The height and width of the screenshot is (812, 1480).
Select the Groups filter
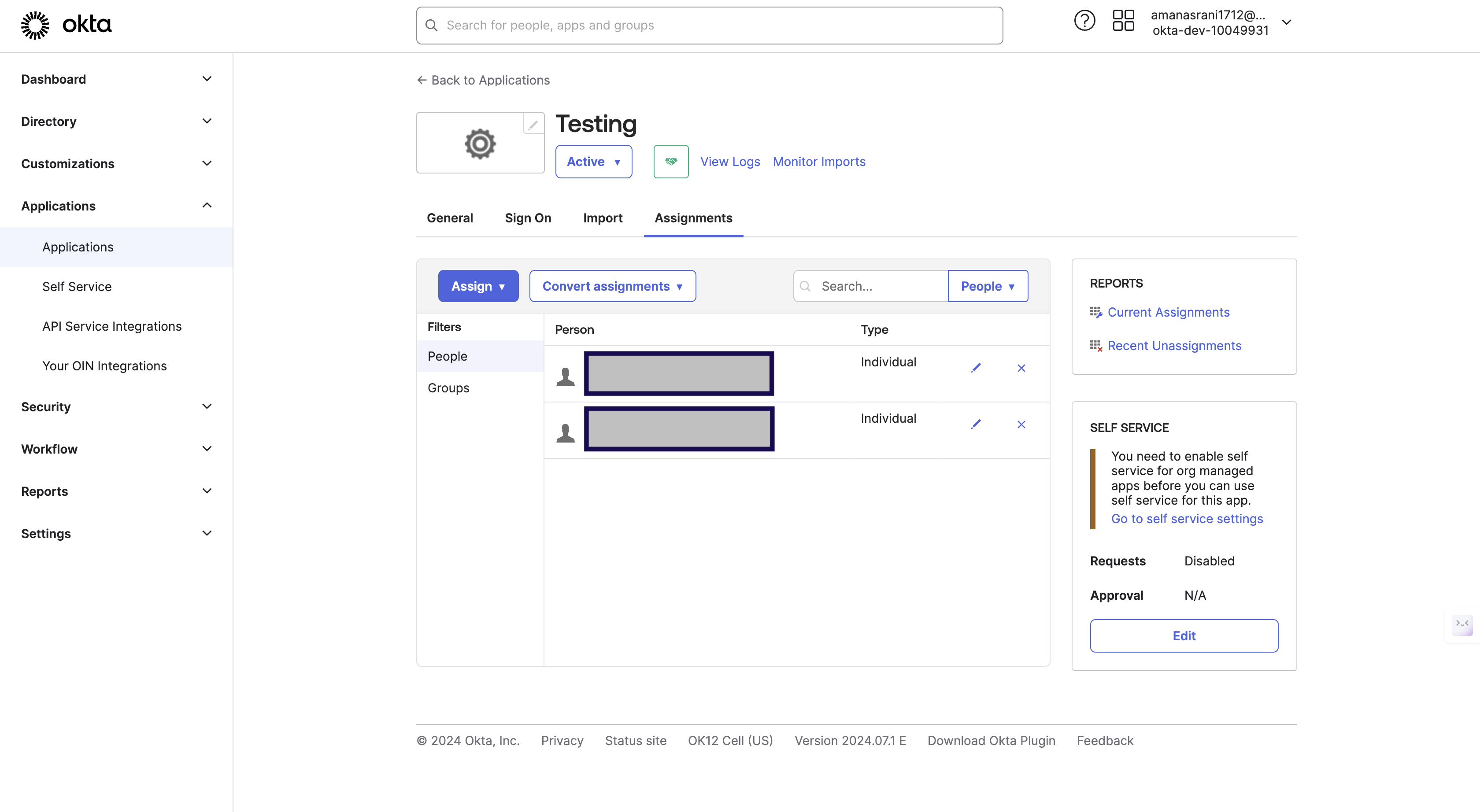[x=448, y=388]
